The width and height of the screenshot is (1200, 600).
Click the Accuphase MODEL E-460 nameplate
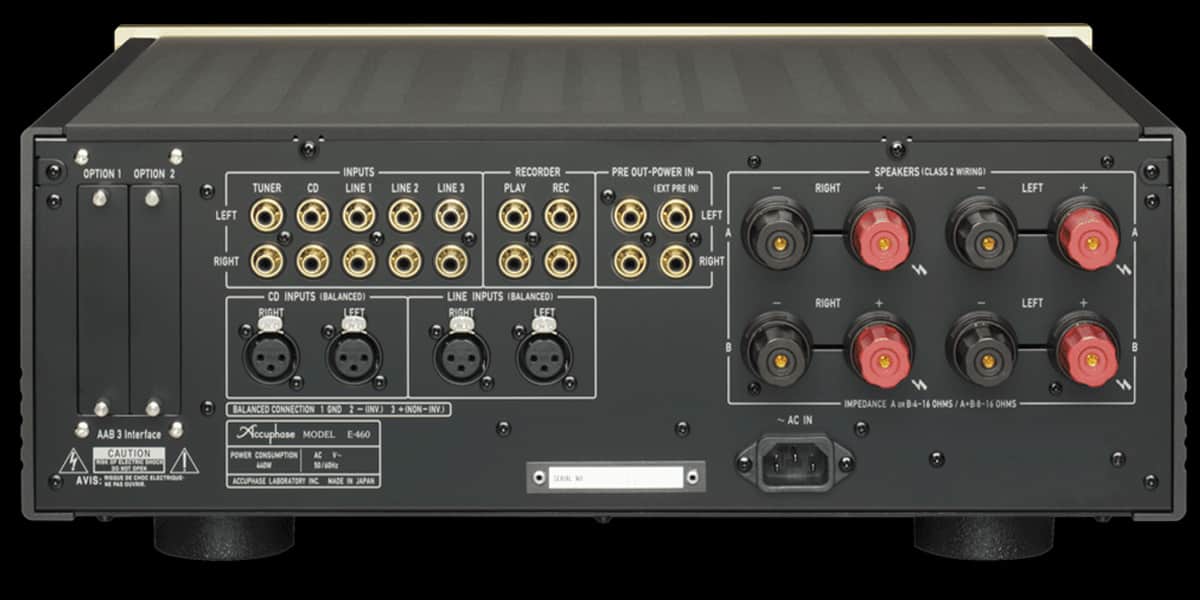tap(305, 437)
